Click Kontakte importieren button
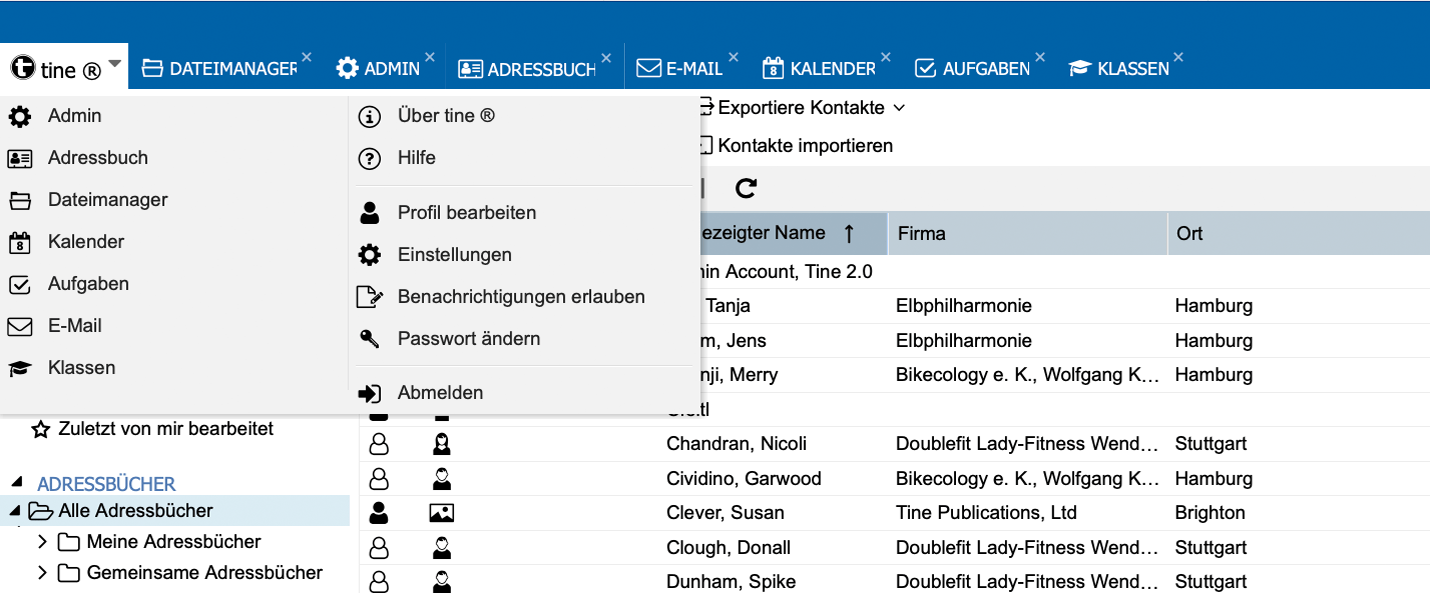This screenshot has width=1430, height=593. point(804,146)
